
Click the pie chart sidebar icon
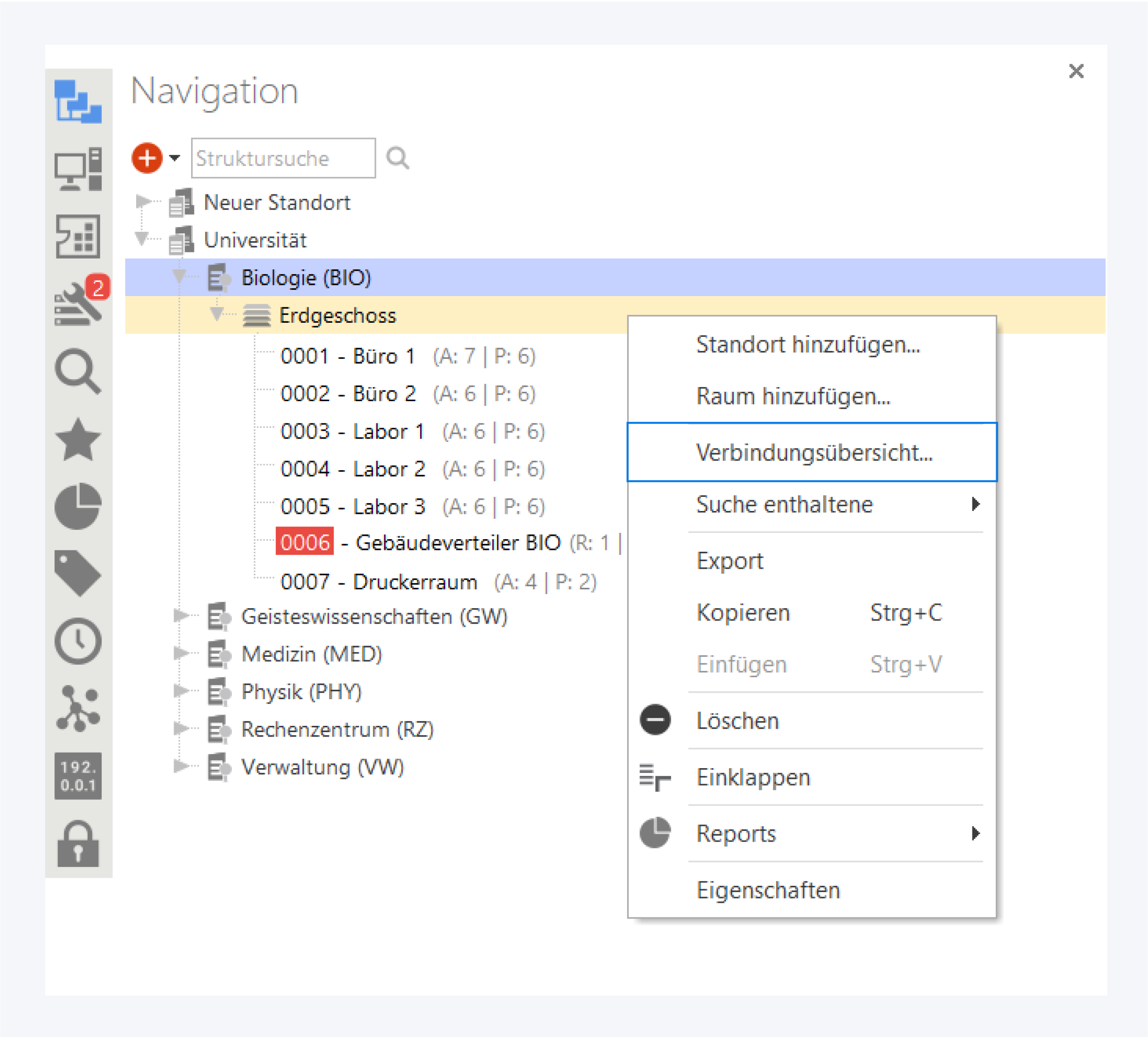(x=78, y=506)
